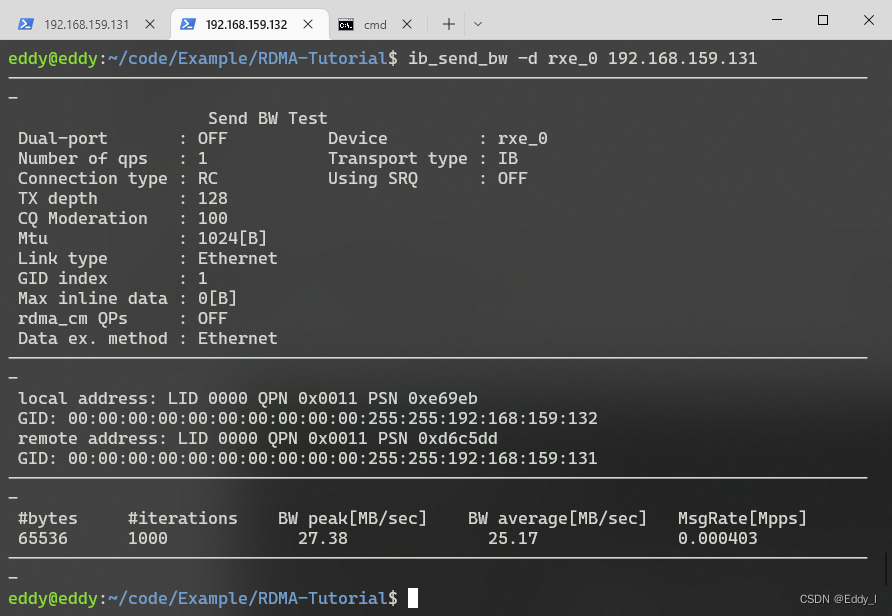The width and height of the screenshot is (892, 616).
Task: Click the bottom shell prompt cursor
Action: coord(413,598)
